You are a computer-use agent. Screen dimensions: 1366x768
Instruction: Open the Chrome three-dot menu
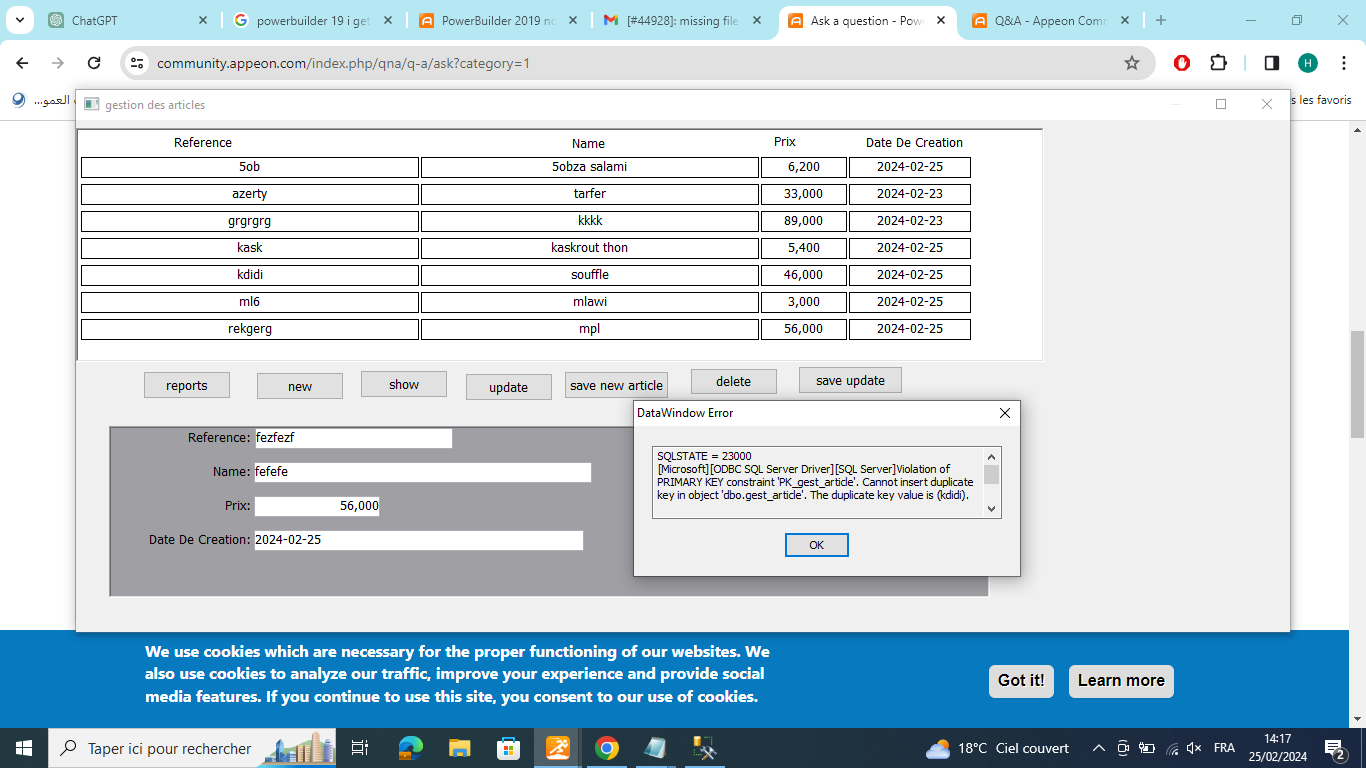point(1343,63)
